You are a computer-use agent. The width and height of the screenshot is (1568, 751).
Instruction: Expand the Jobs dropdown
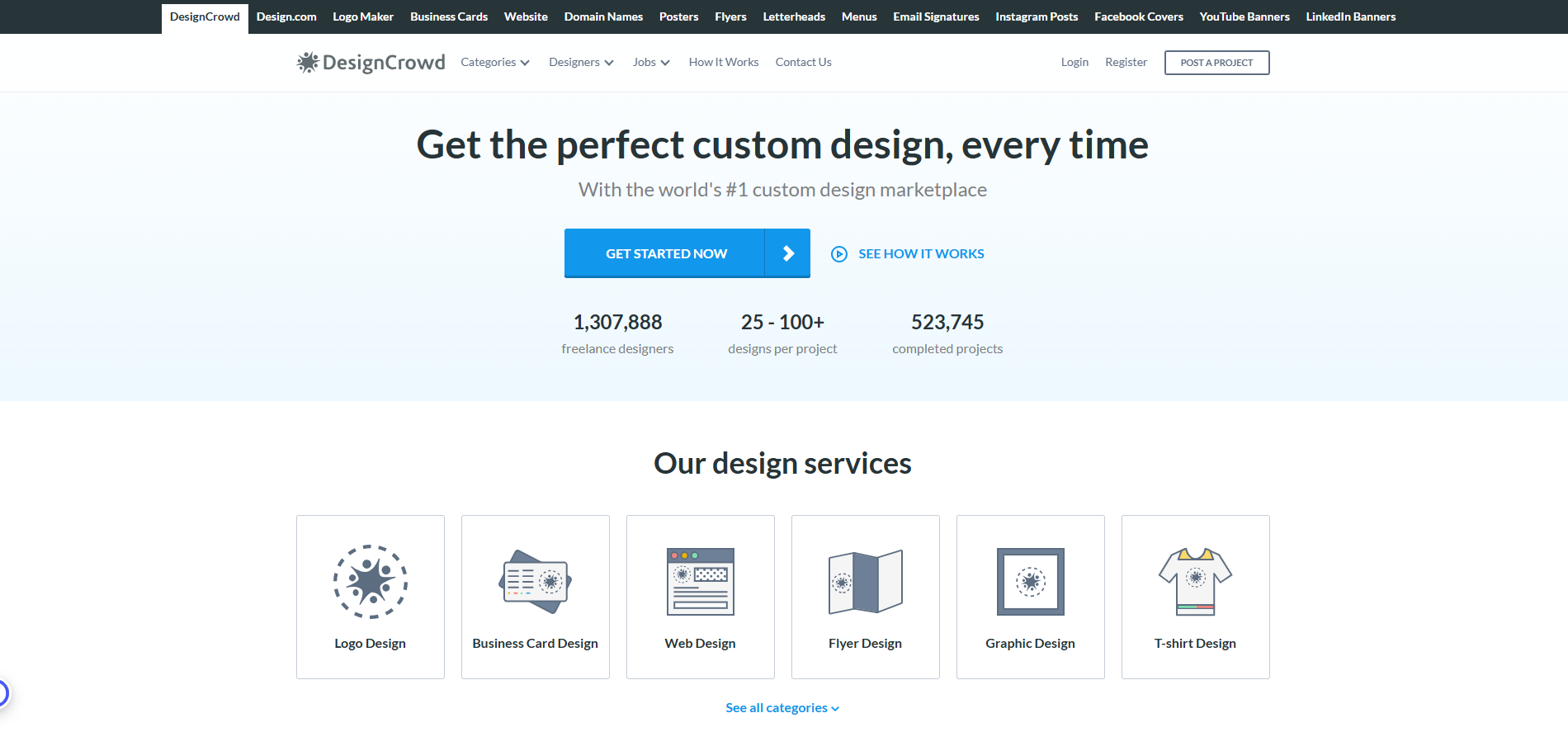click(650, 62)
